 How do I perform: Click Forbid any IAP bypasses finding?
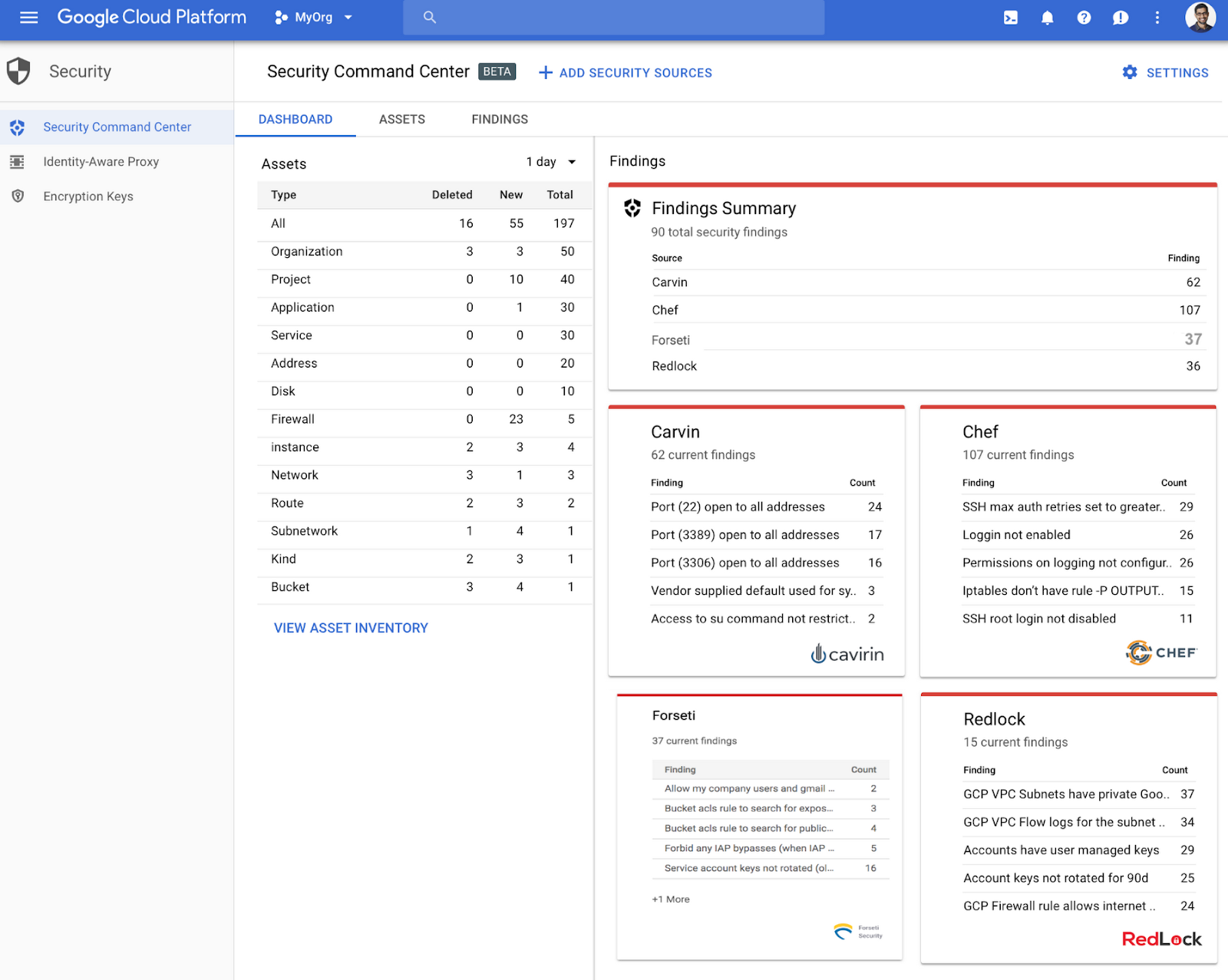(x=771, y=849)
